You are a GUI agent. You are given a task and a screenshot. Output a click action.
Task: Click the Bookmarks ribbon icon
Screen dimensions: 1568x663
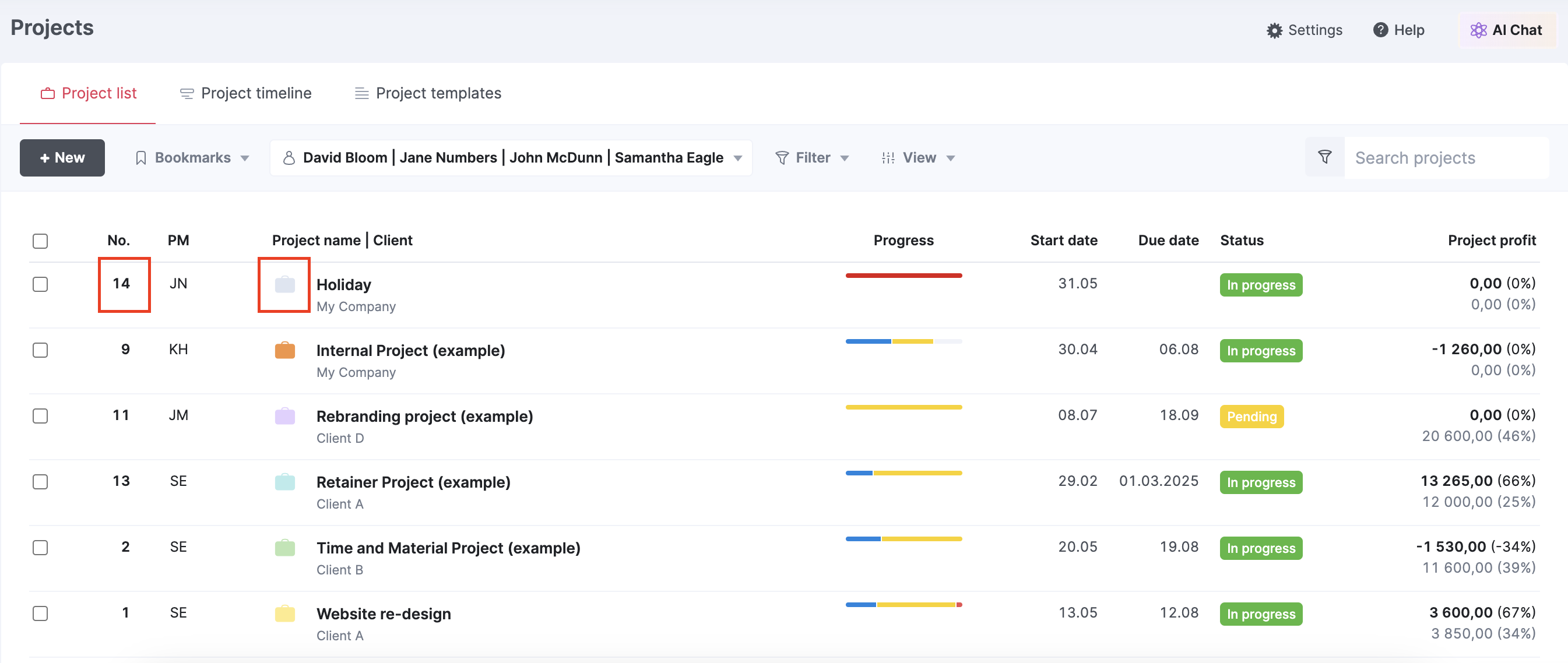pyautogui.click(x=140, y=158)
